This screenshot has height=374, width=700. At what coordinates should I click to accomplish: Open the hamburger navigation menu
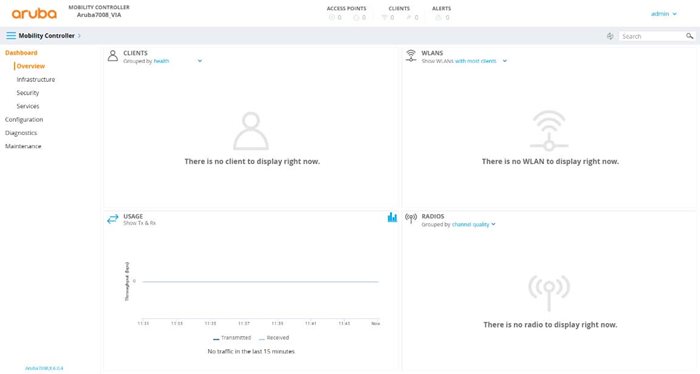[x=11, y=36]
